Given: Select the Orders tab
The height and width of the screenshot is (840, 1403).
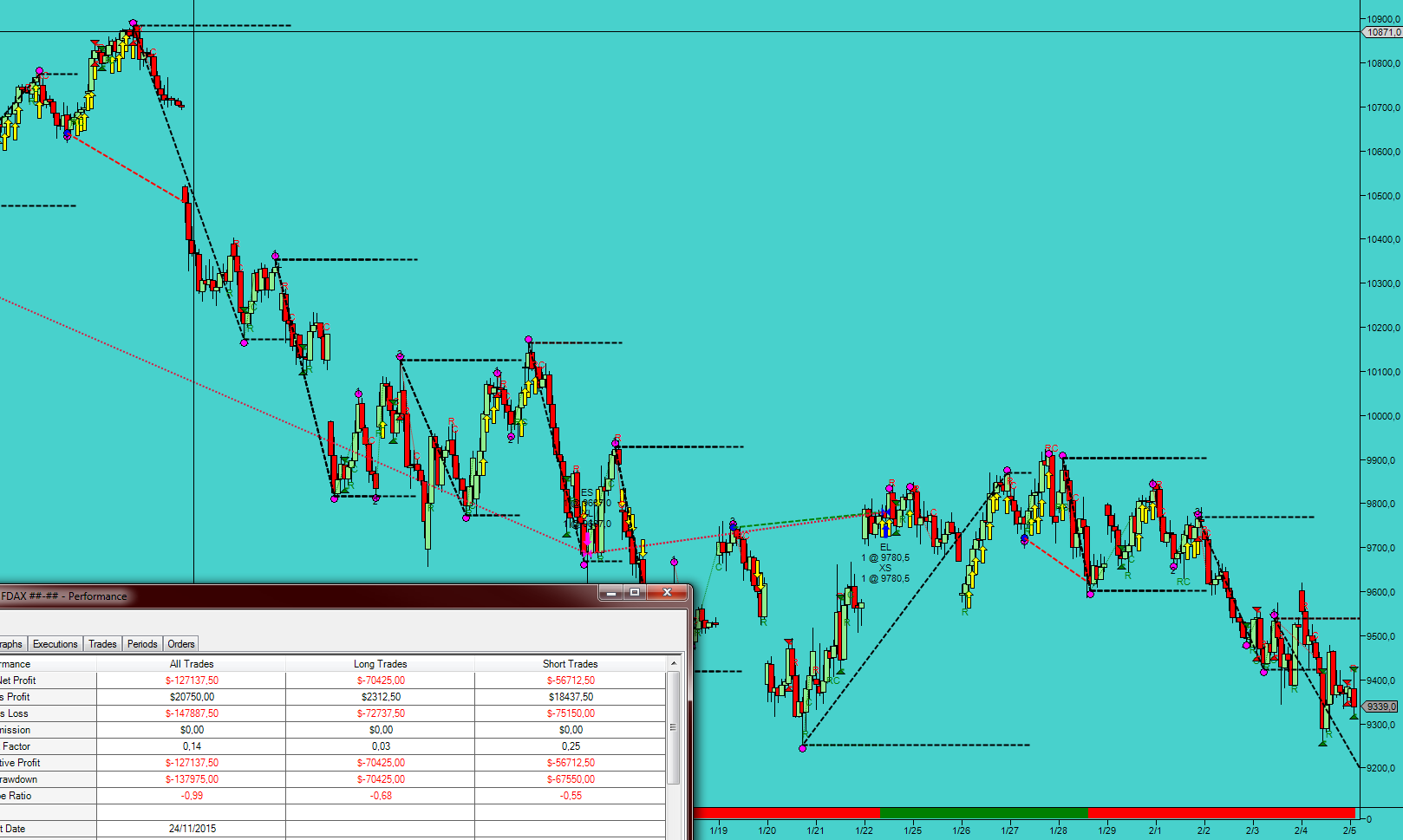Looking at the screenshot, I should (x=181, y=644).
